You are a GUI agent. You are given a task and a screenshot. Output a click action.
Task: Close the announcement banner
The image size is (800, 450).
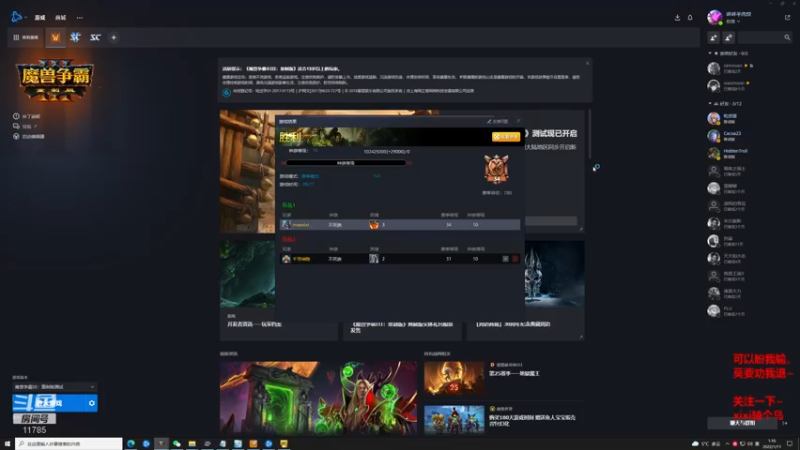tap(587, 63)
